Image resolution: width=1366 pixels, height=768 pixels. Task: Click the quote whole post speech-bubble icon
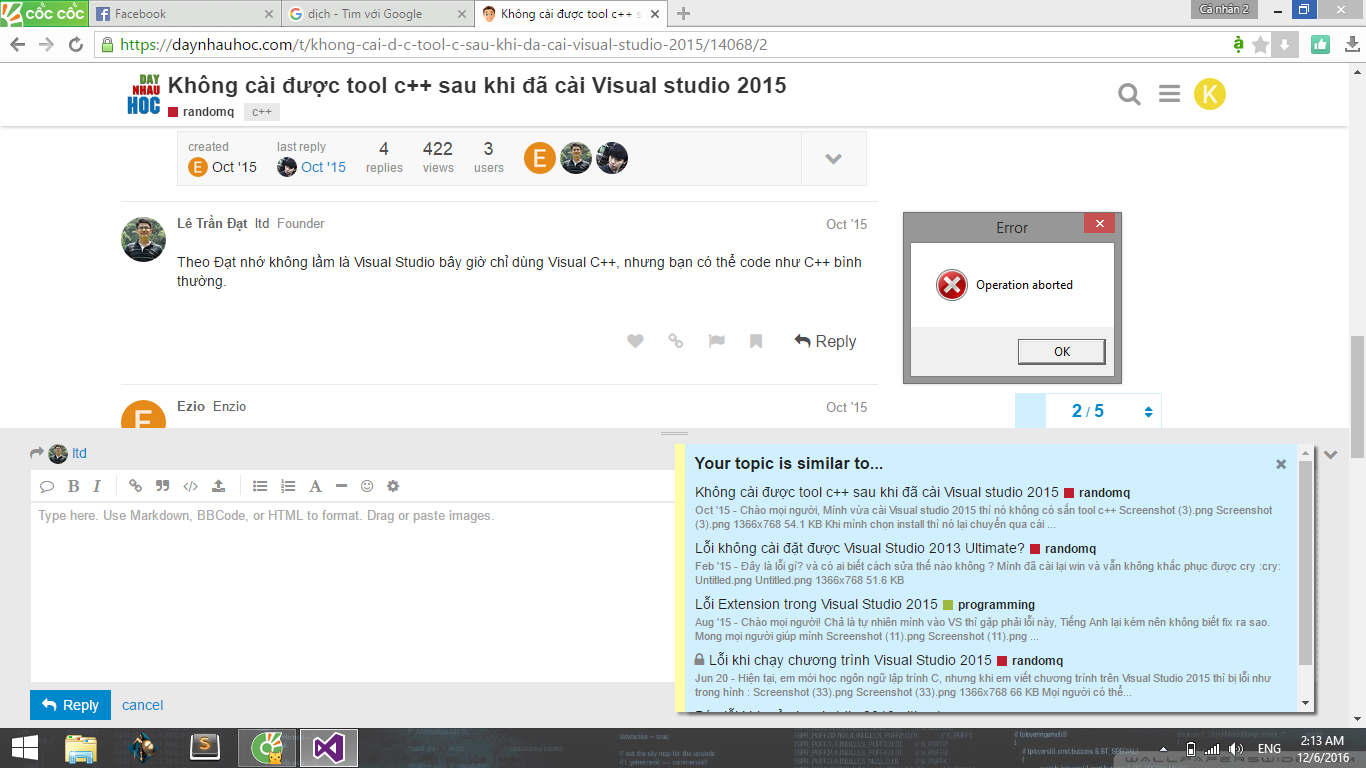tap(47, 486)
